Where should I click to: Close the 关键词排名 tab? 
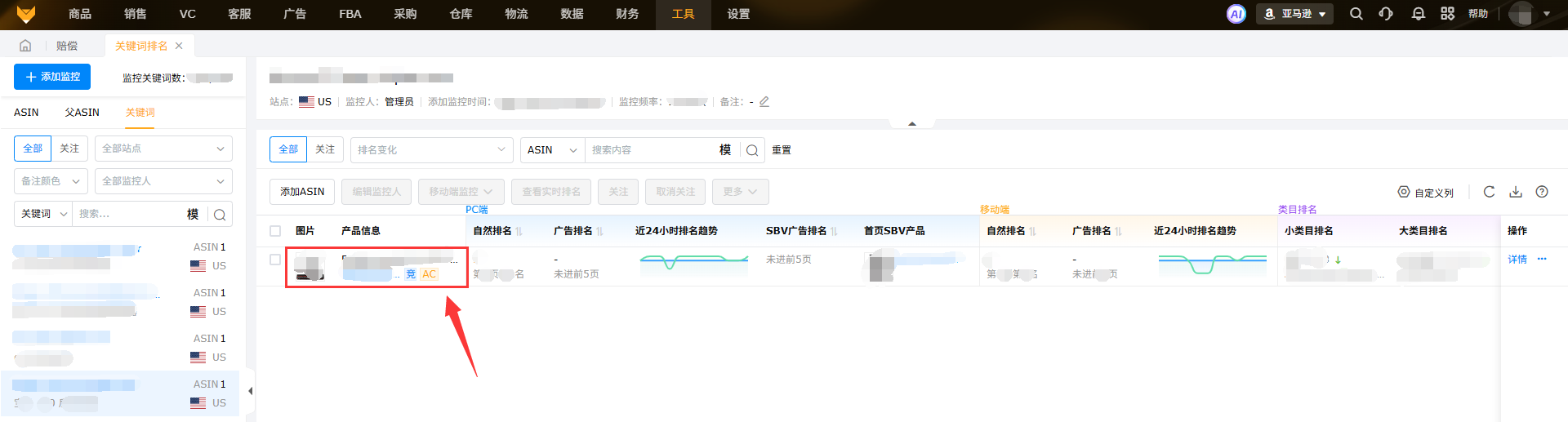click(179, 46)
